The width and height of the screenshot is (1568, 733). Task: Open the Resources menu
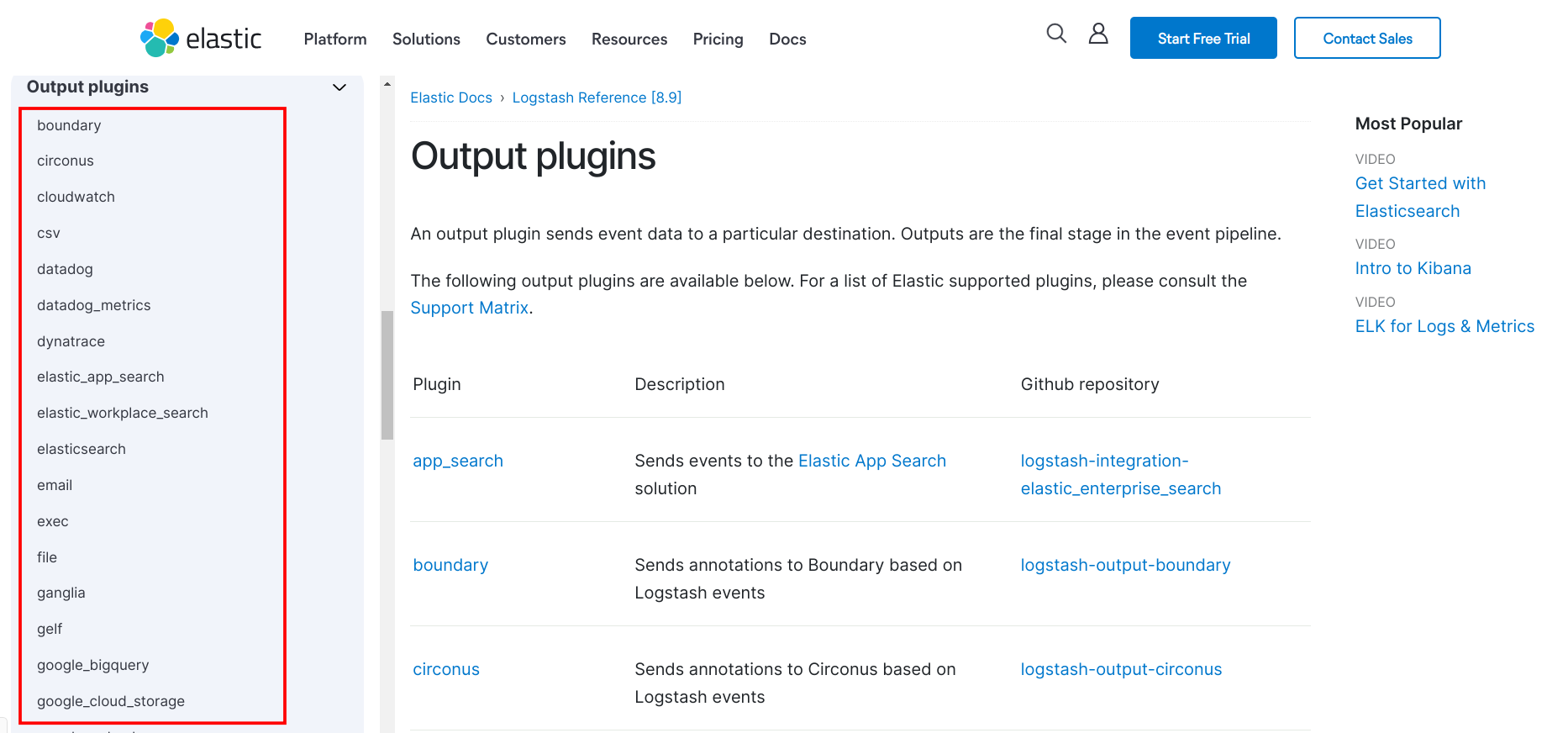click(629, 39)
